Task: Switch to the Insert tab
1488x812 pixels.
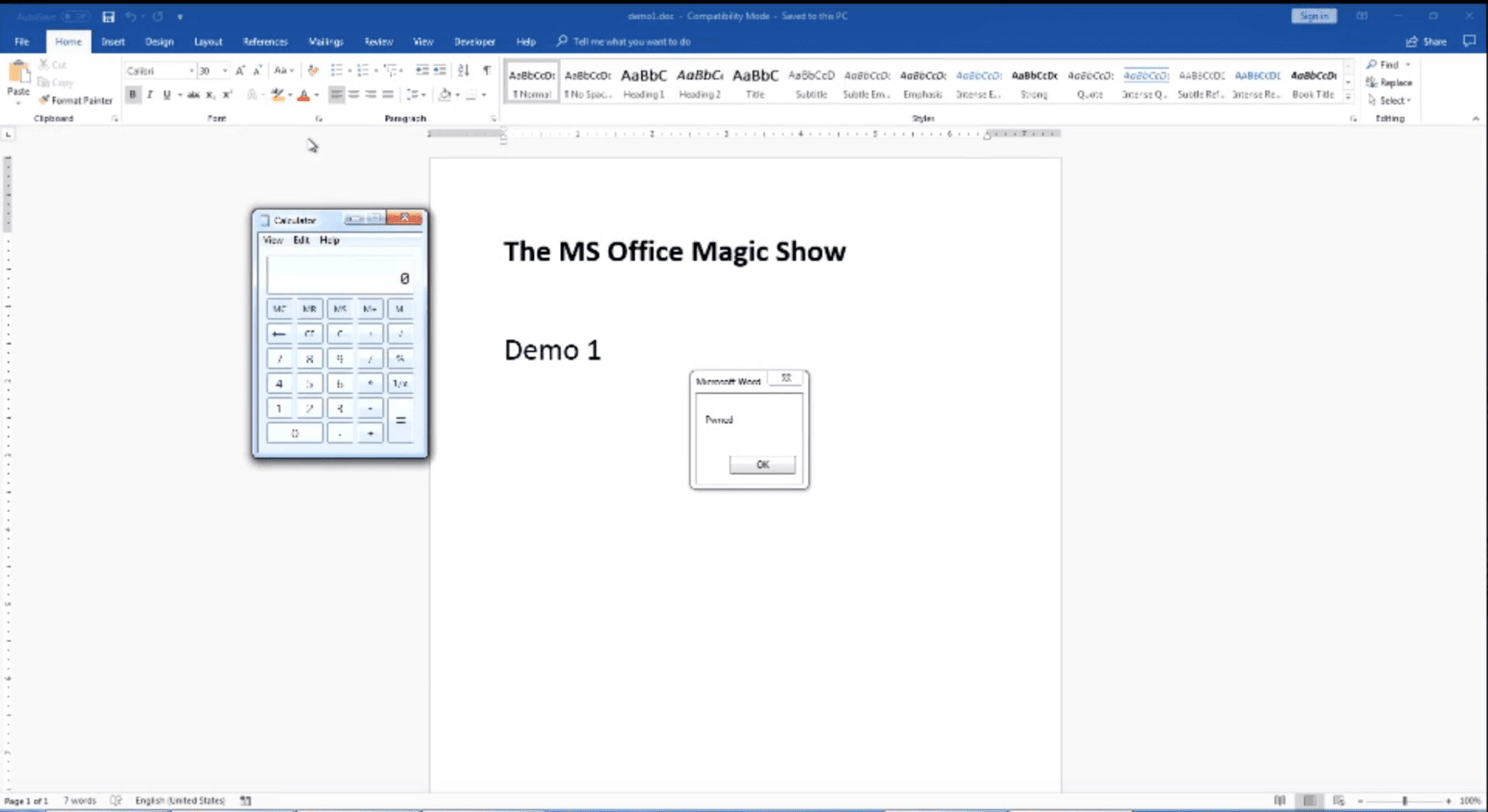Action: [113, 41]
